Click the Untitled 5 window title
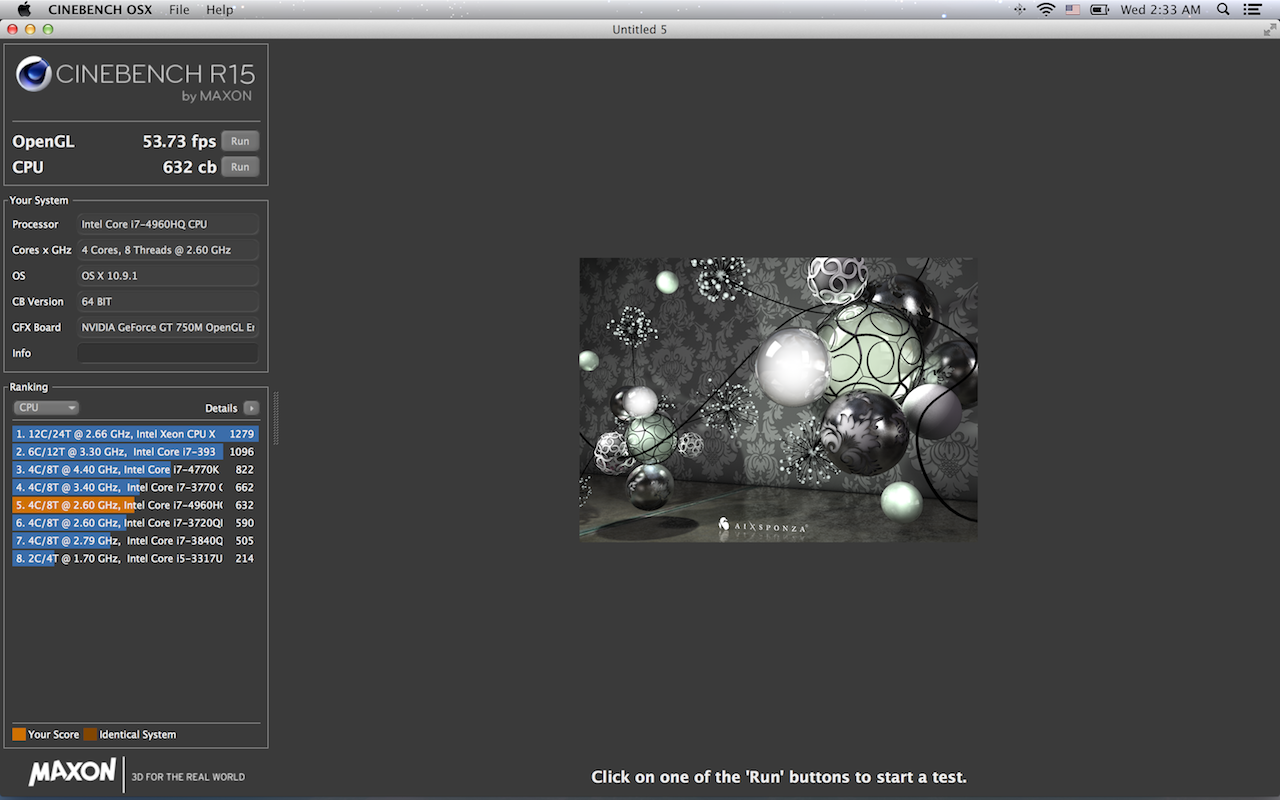The image size is (1280, 800). pos(639,29)
